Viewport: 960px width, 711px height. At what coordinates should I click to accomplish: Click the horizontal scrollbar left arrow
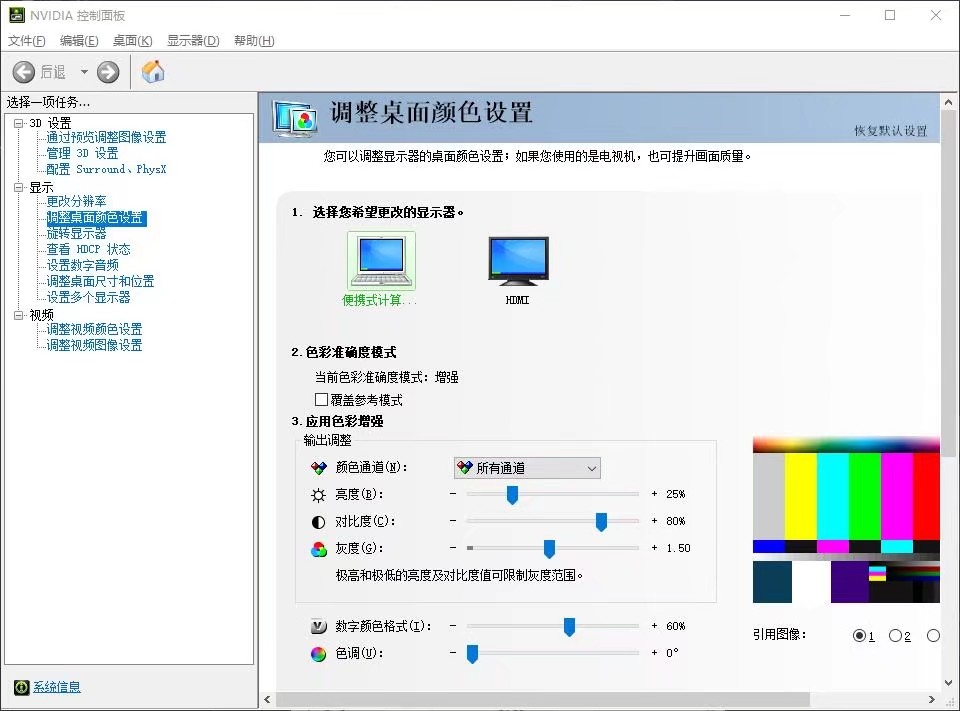pos(268,699)
